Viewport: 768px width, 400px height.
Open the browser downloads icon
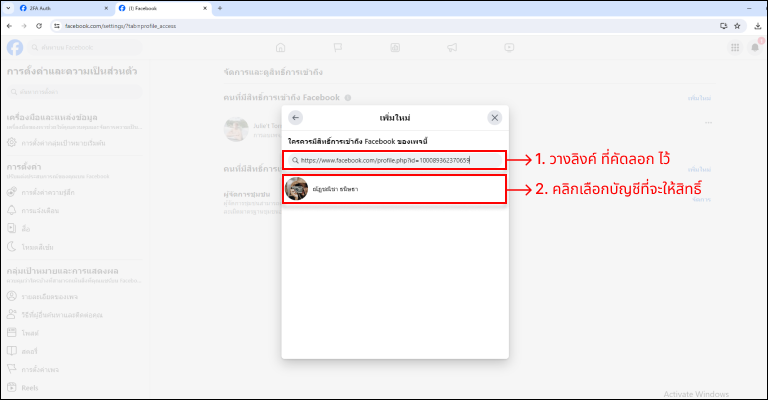point(758,26)
